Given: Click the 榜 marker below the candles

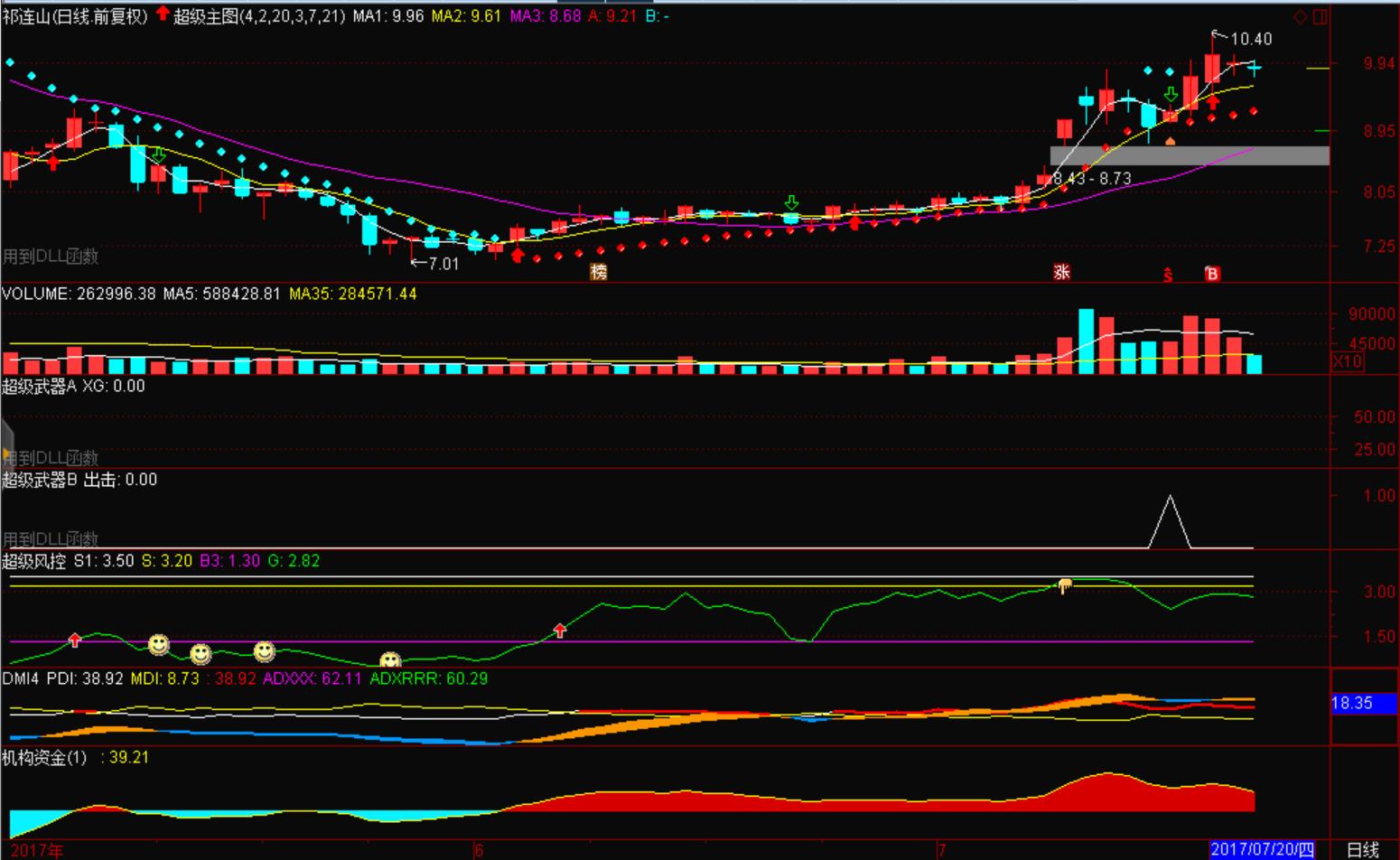Looking at the screenshot, I should tap(598, 272).
